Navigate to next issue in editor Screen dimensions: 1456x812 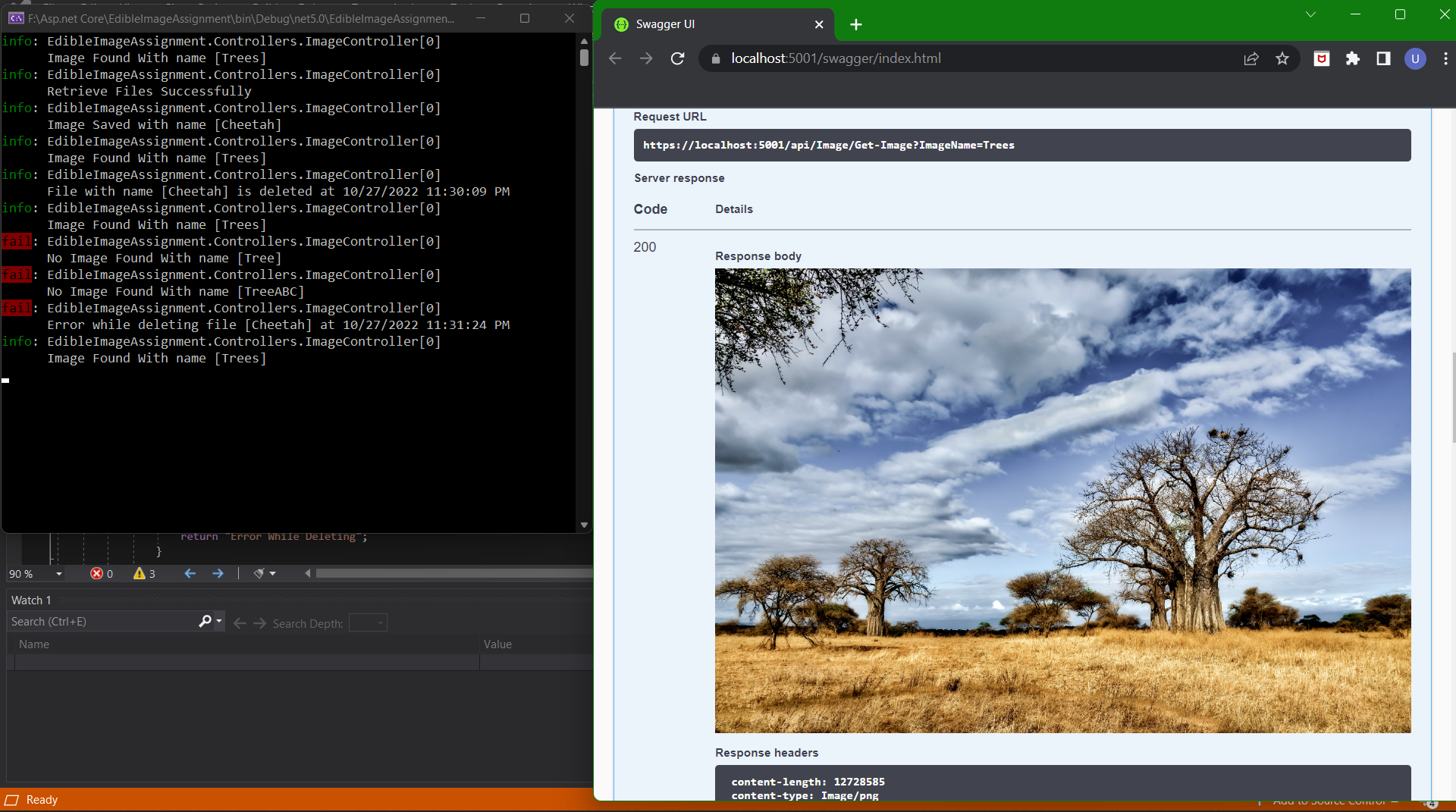(x=218, y=573)
